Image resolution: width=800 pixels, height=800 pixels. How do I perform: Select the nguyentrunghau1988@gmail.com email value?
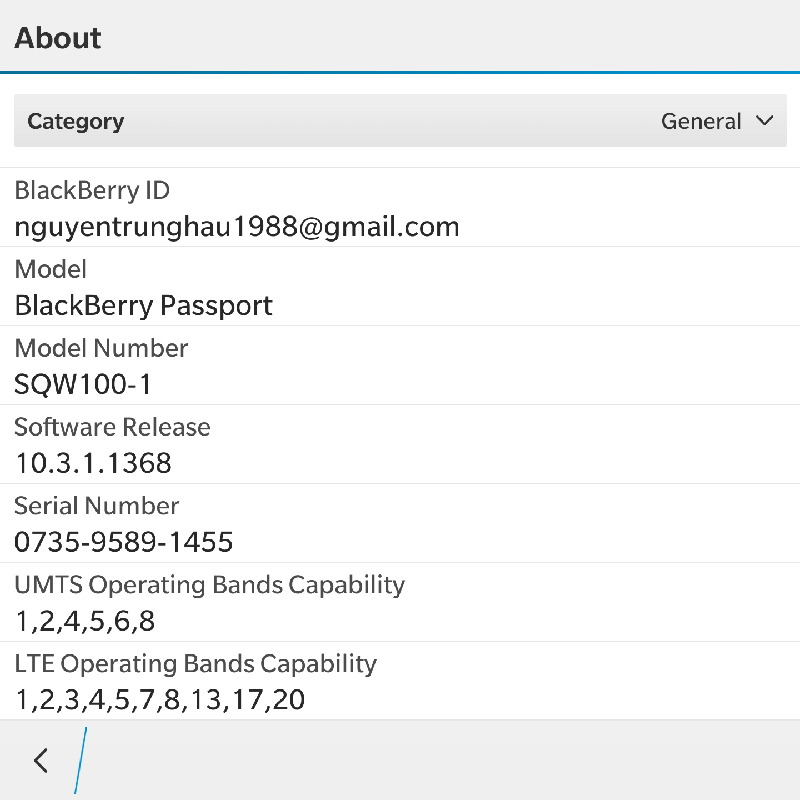point(237,227)
